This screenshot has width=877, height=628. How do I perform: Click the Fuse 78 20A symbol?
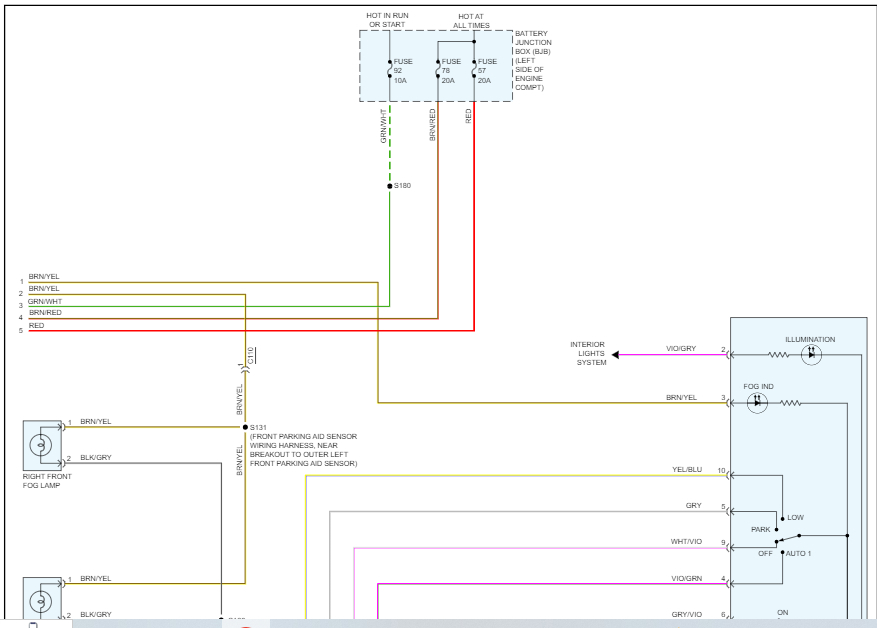point(438,69)
